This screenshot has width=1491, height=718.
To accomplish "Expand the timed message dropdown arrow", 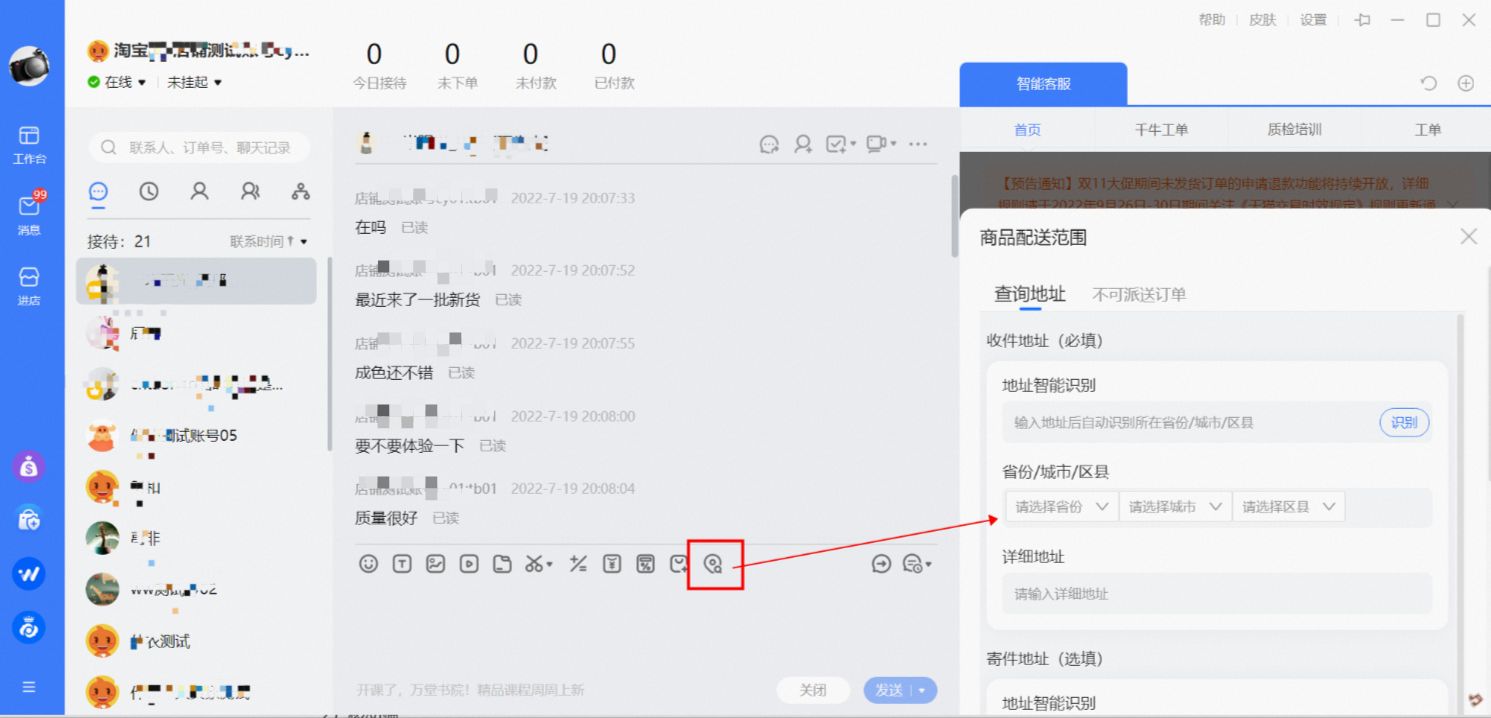I will click(929, 565).
